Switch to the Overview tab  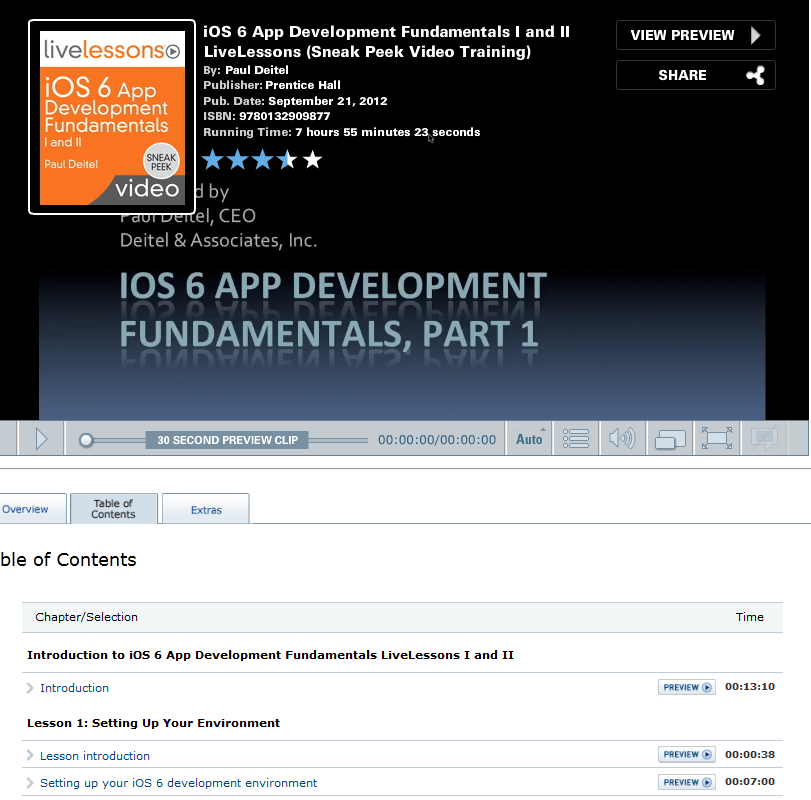click(26, 509)
